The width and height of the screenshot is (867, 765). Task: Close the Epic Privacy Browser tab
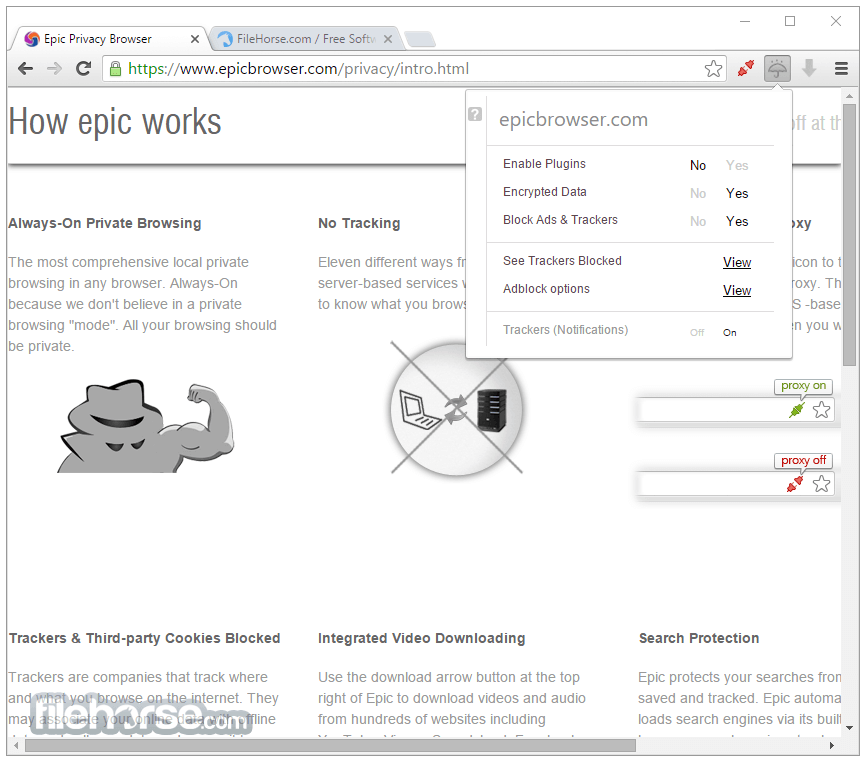(x=195, y=39)
